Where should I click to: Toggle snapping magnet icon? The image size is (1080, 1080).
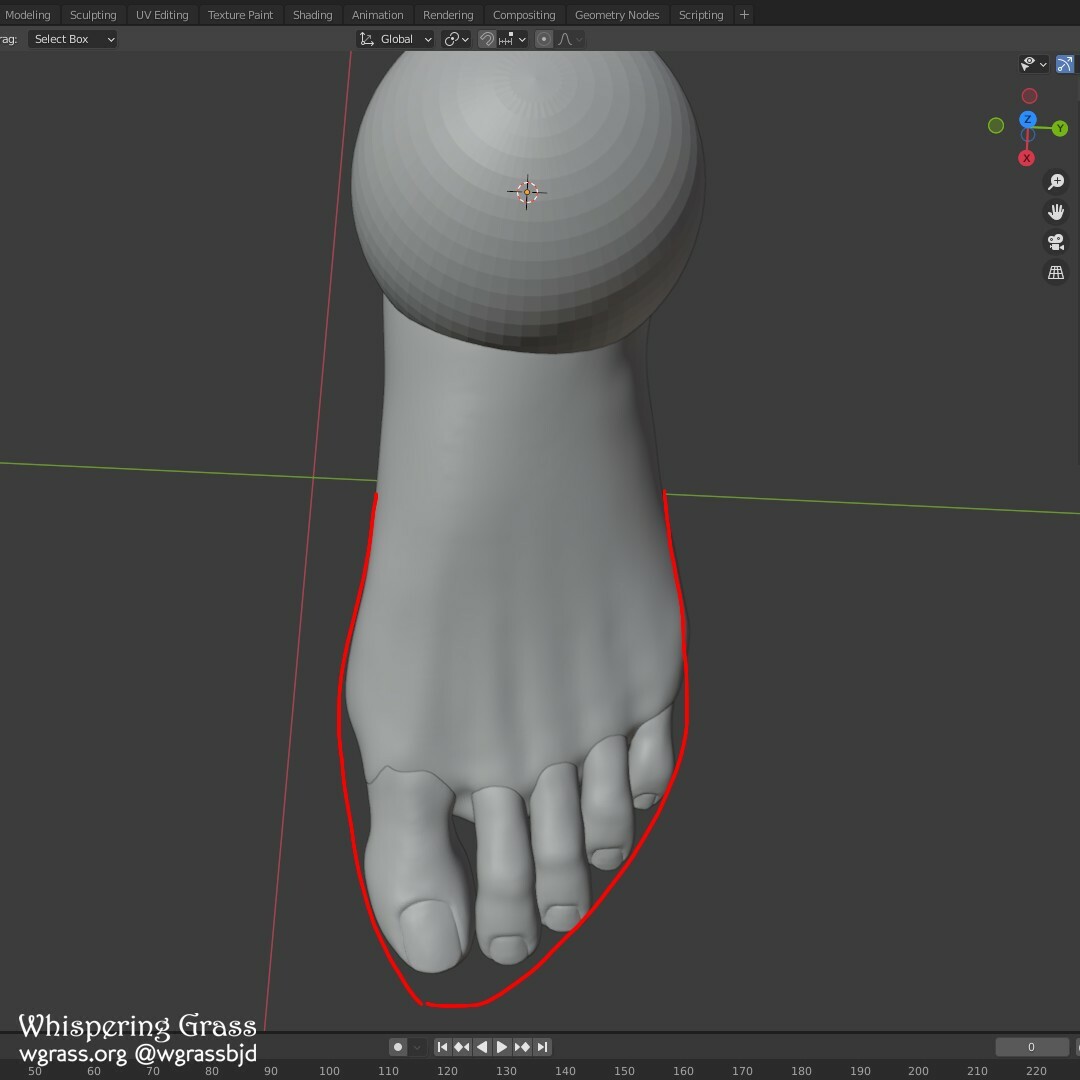[x=487, y=39]
